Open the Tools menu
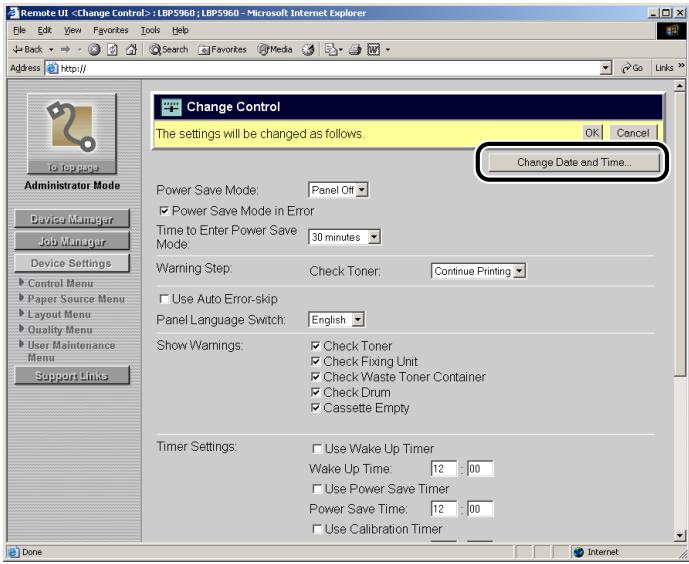Image resolution: width=689 pixels, height=564 pixels. tap(150, 30)
